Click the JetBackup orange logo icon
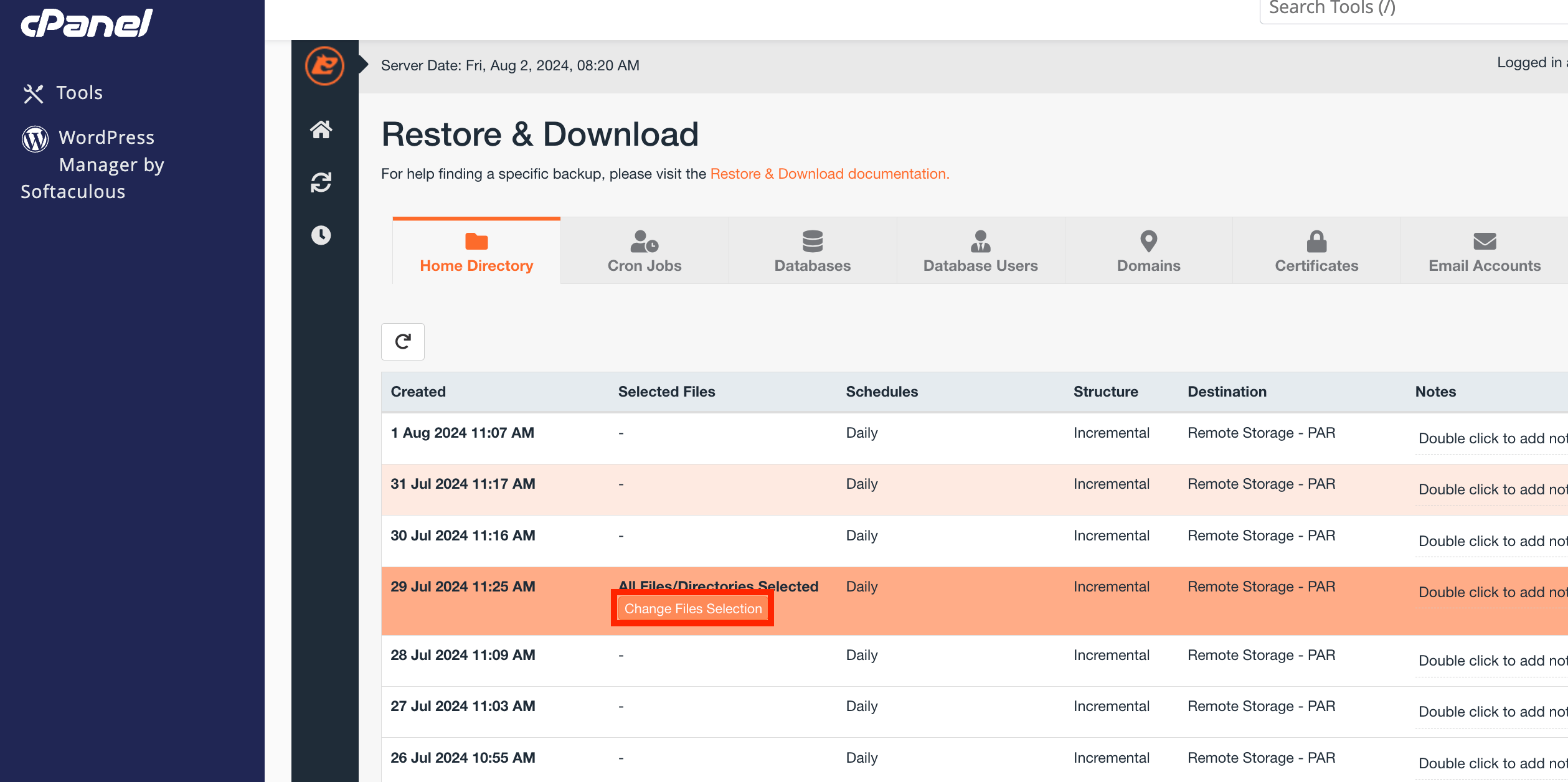 click(x=324, y=65)
